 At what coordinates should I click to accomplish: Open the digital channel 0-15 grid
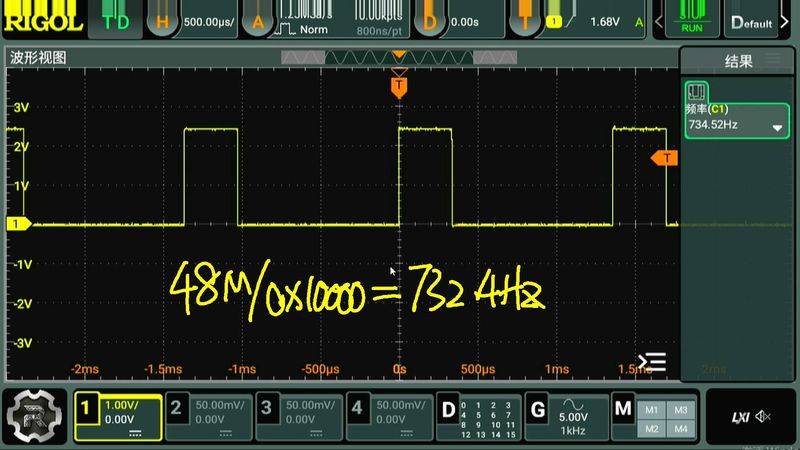tap(488, 419)
